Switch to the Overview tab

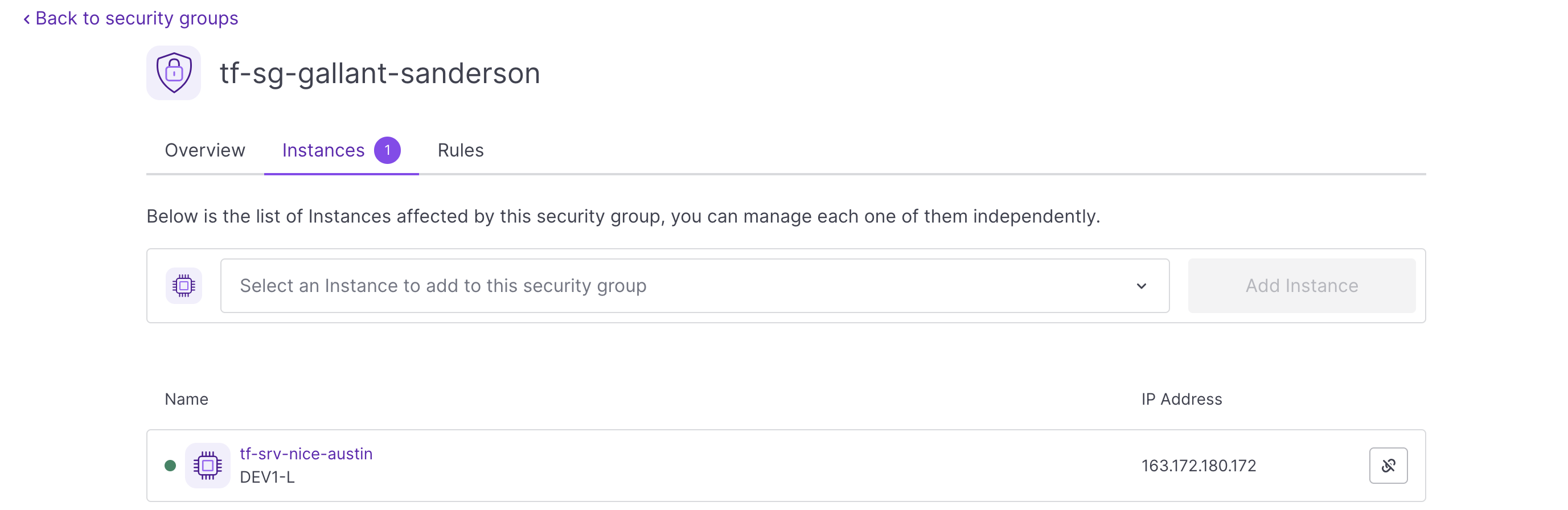click(205, 150)
